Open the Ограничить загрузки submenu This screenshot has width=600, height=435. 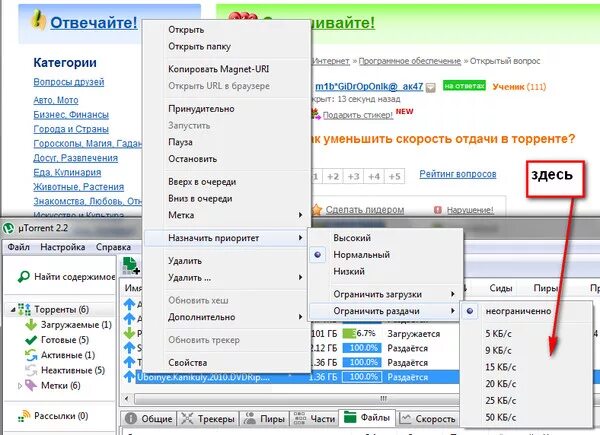coord(384,294)
